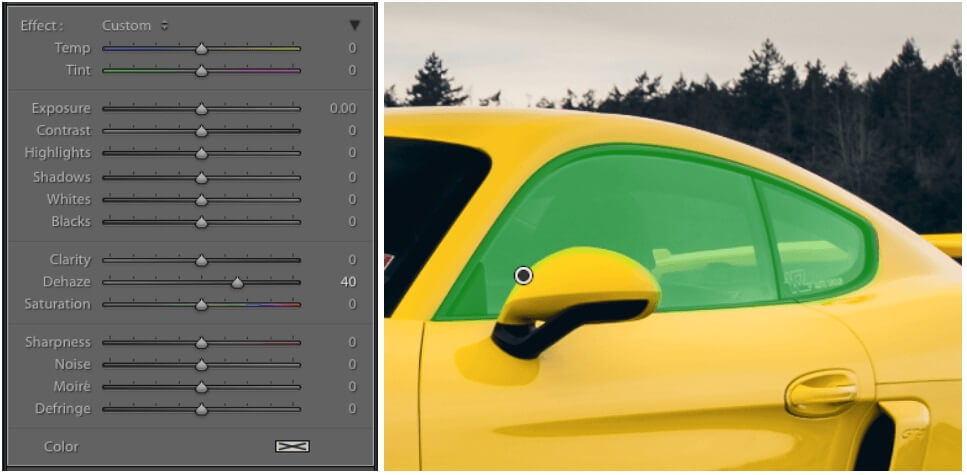Click the Tint slider handle
967x475 pixels.
click(x=201, y=71)
